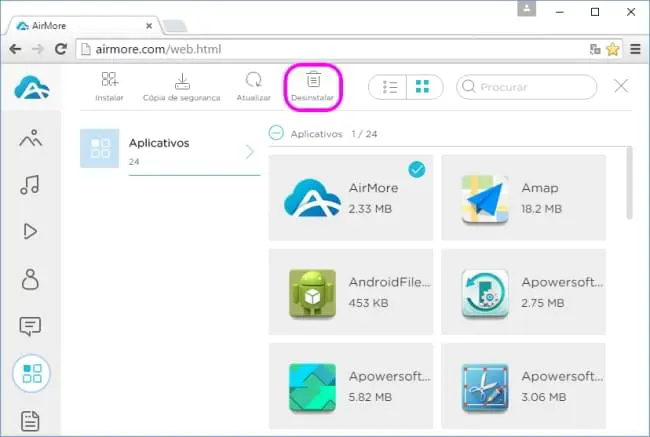Open Videos section in sidebar
650x437 pixels.
pyautogui.click(x=30, y=231)
